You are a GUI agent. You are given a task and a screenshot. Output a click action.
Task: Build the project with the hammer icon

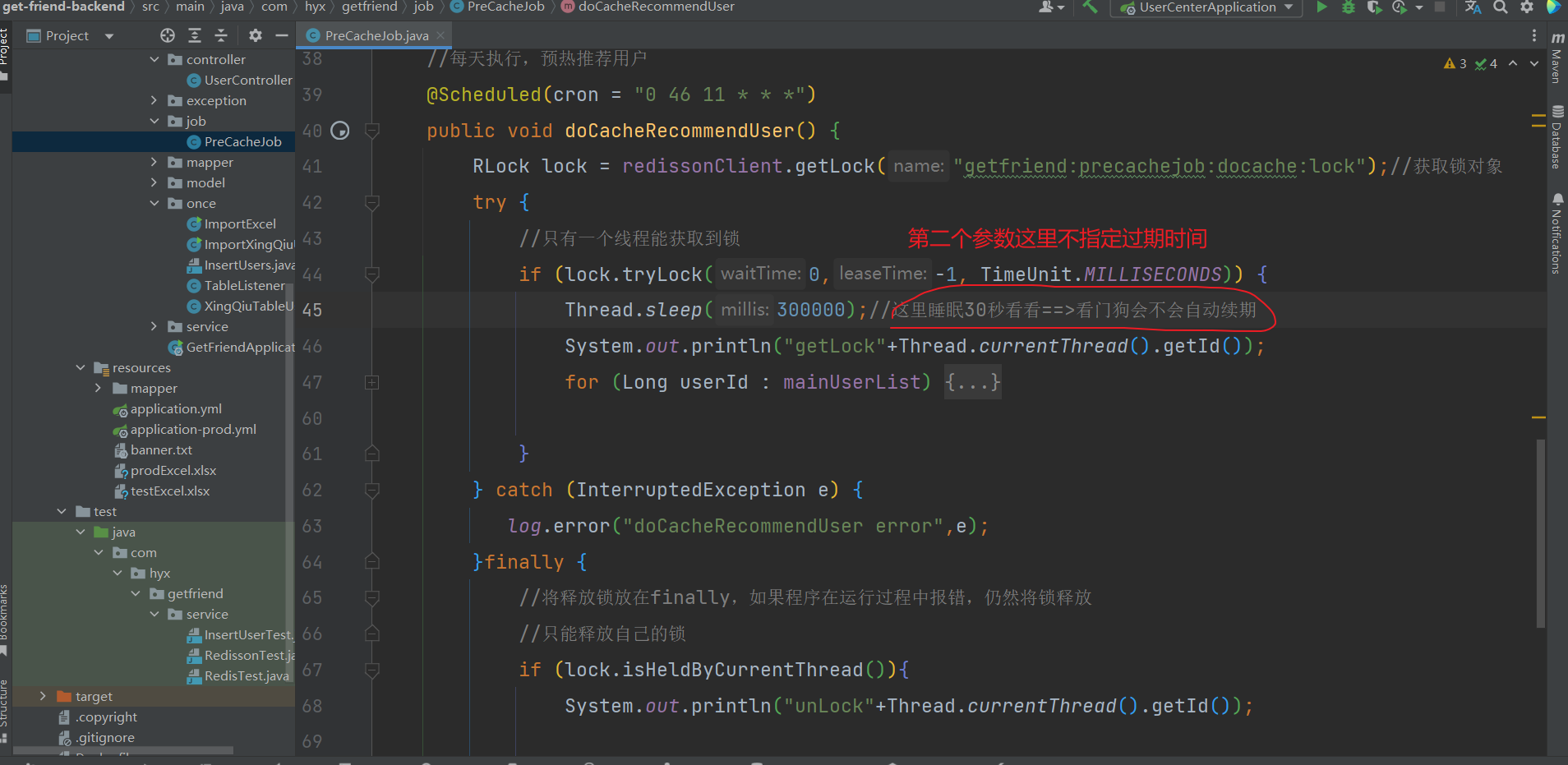click(x=1090, y=7)
